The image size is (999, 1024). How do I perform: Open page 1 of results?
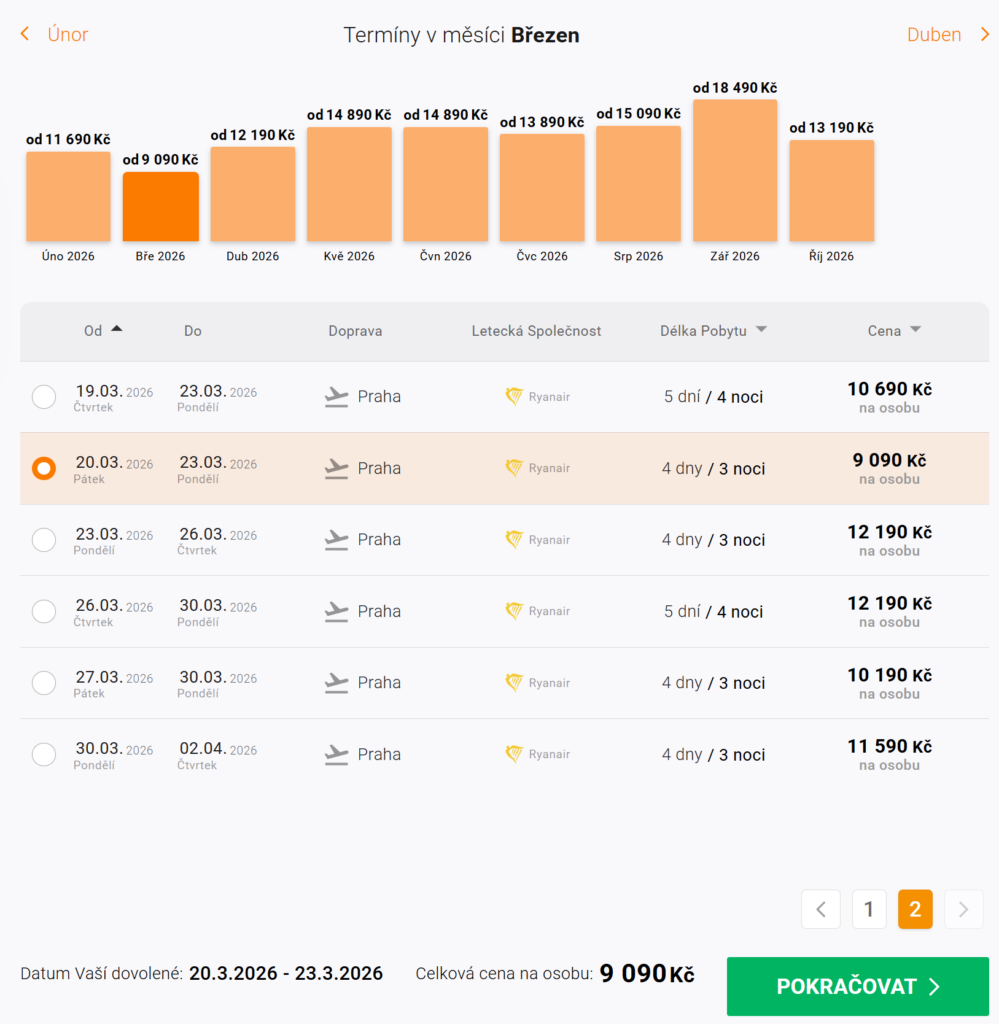(869, 909)
